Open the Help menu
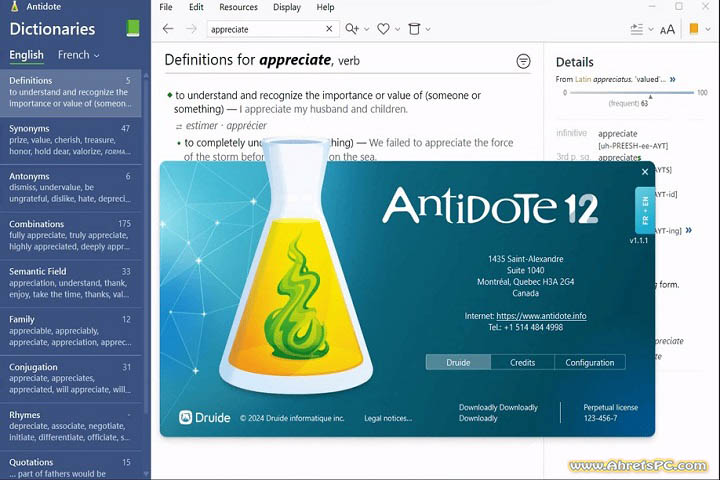Screen dimensions: 720x480 tap(325, 7)
